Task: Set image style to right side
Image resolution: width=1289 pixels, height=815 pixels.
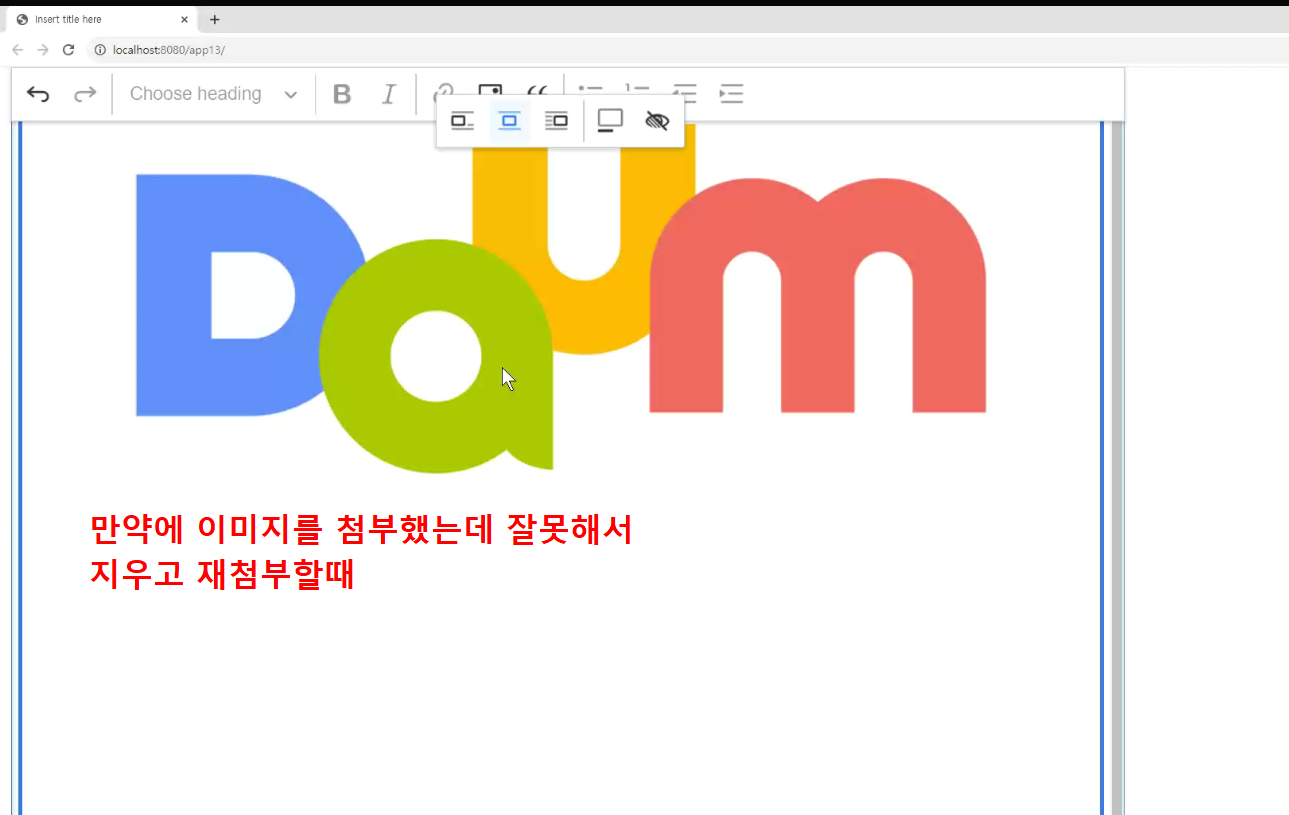Action: (556, 121)
